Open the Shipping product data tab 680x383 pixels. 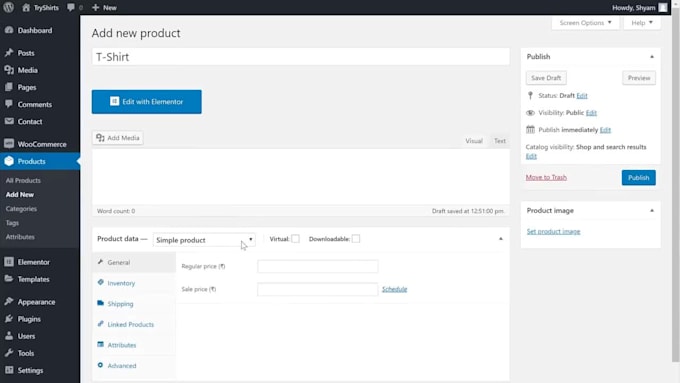pyautogui.click(x=134, y=304)
